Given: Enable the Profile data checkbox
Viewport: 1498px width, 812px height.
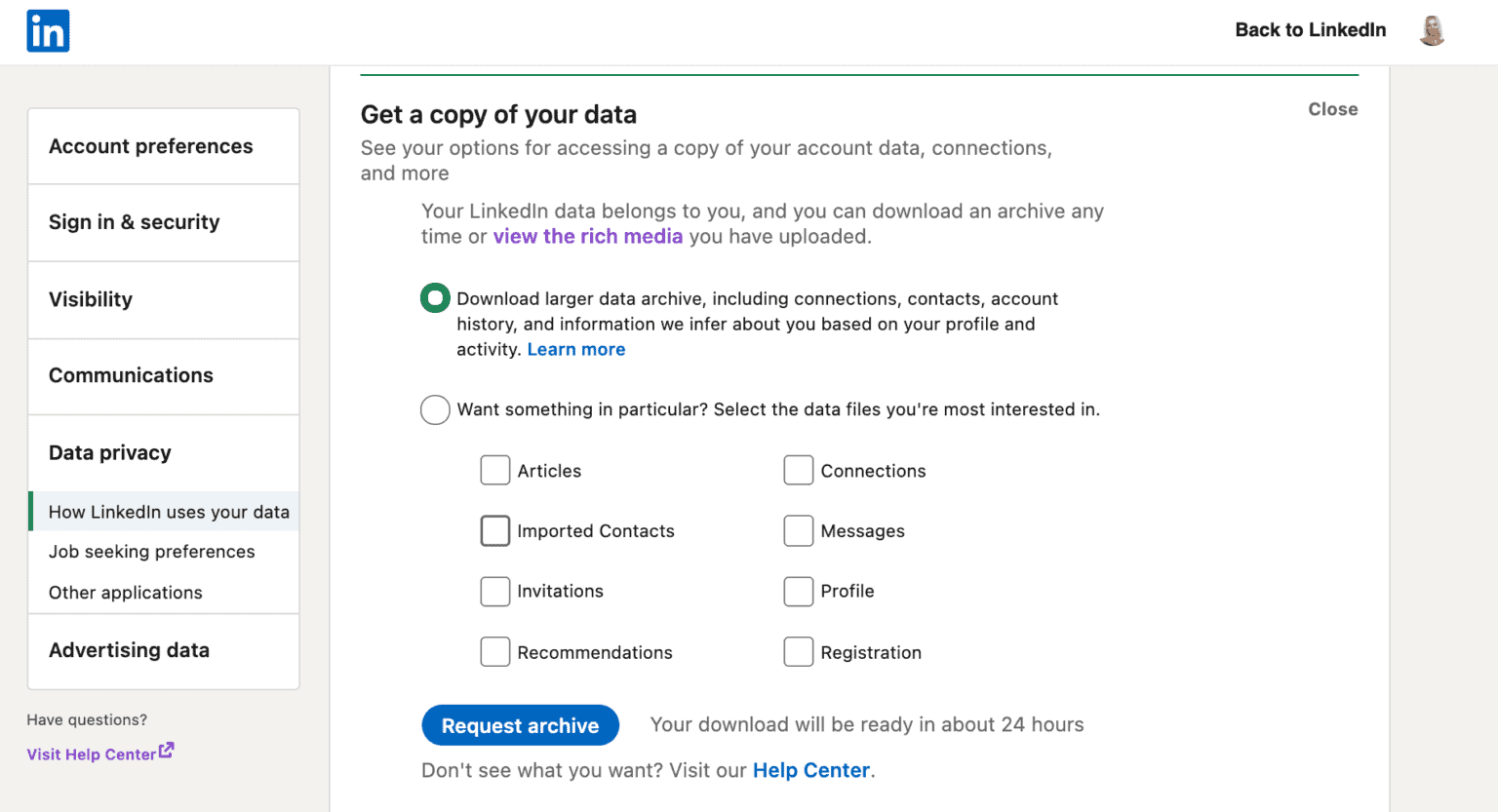Looking at the screenshot, I should coord(799,591).
